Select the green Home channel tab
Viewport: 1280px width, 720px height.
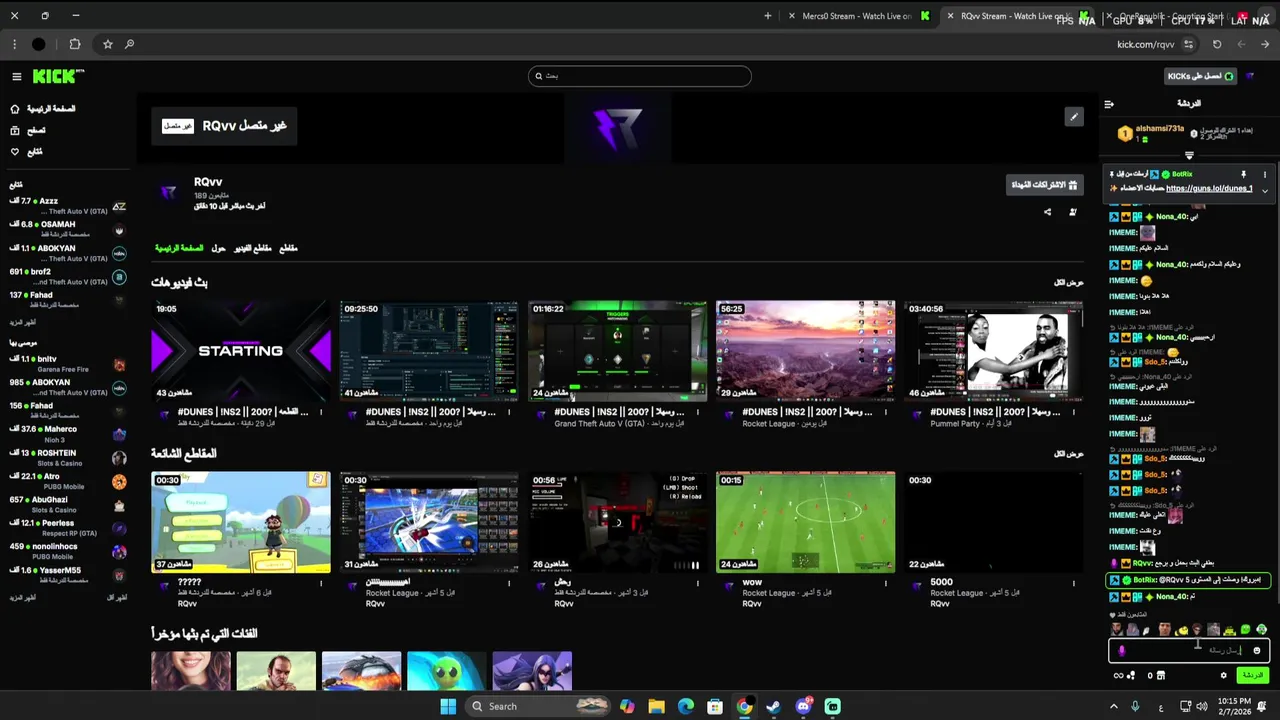pyautogui.click(x=179, y=248)
